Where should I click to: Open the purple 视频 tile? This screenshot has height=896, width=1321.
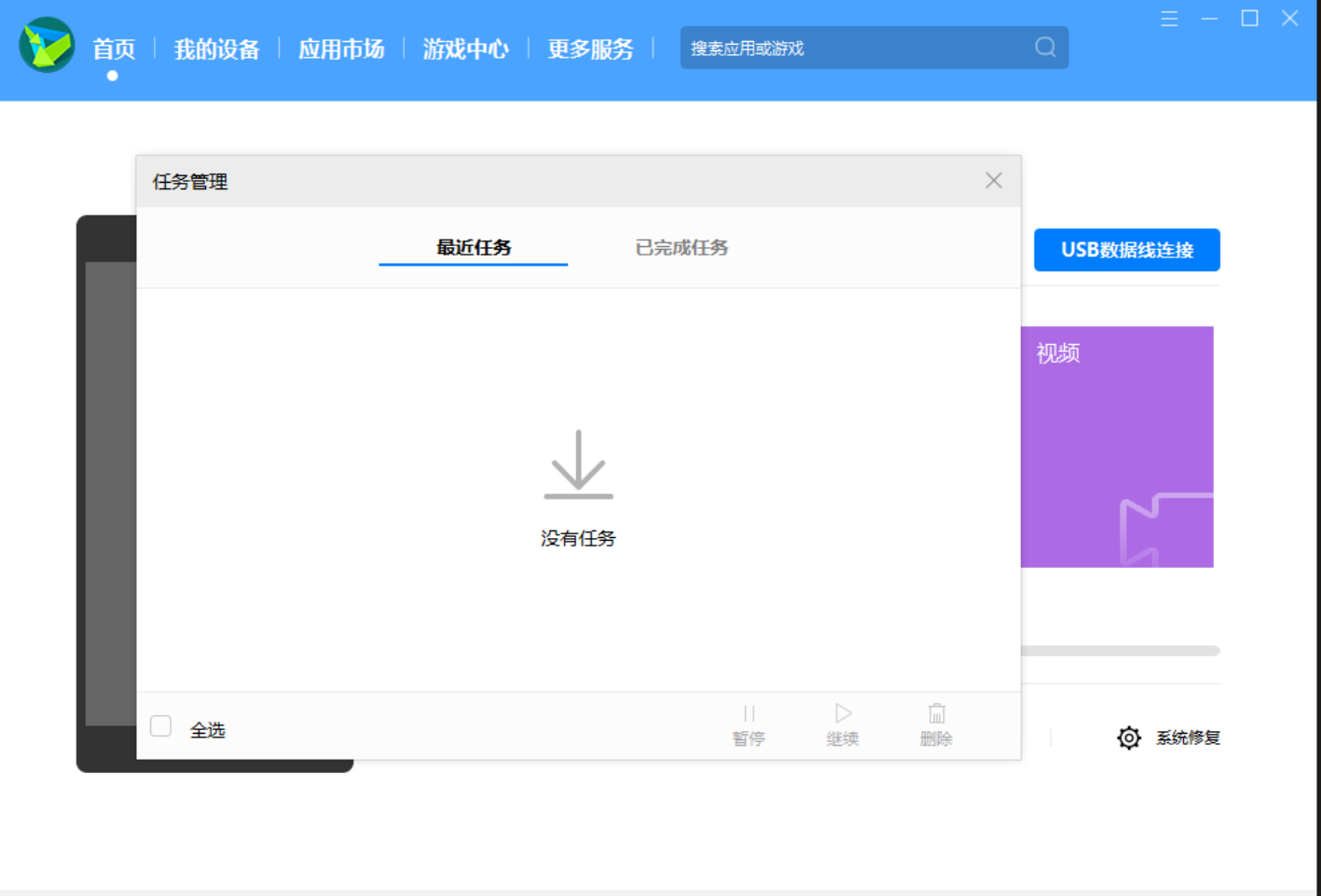pos(1117,447)
